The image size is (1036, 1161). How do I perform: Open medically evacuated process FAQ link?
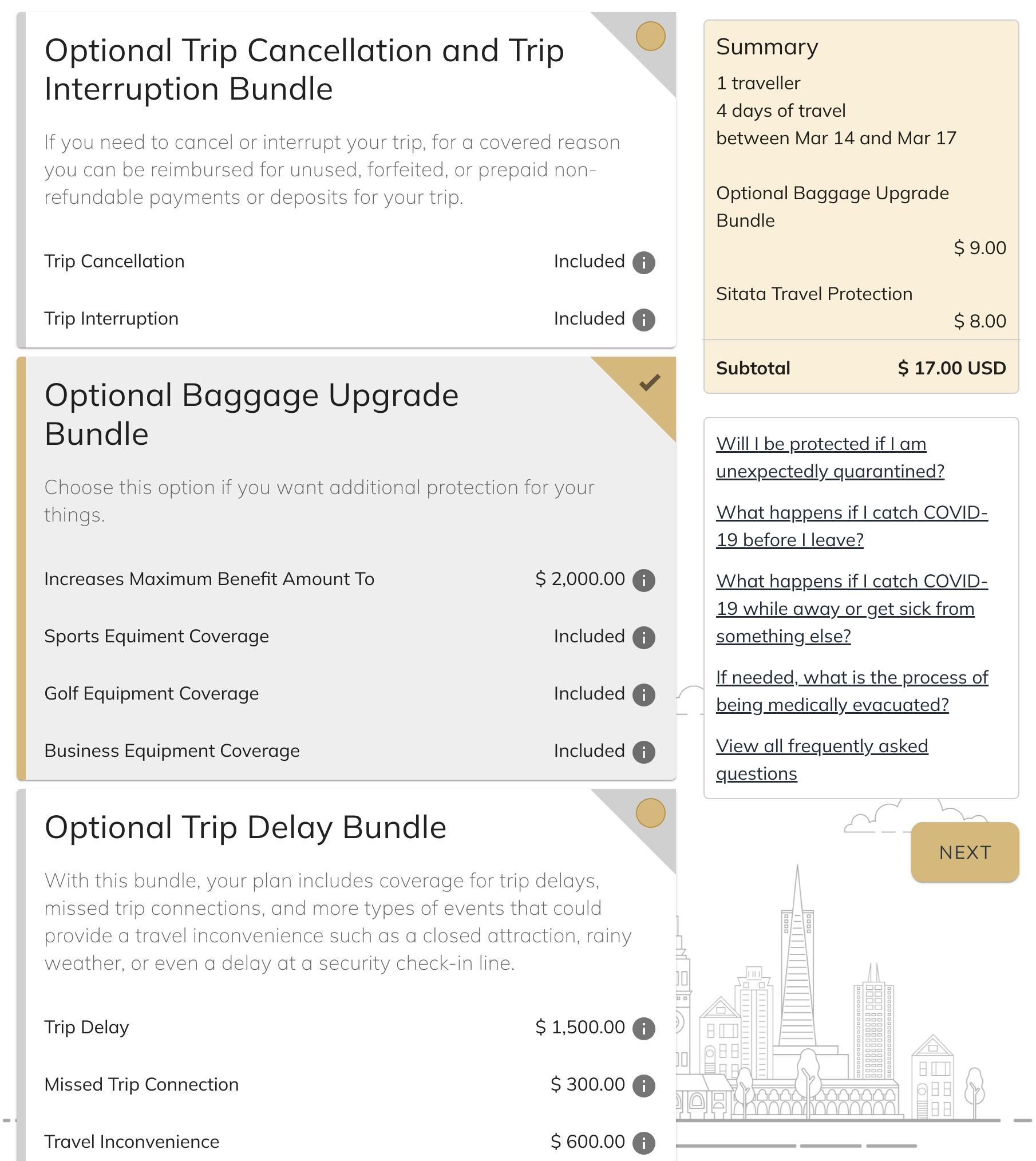pyautogui.click(x=851, y=691)
